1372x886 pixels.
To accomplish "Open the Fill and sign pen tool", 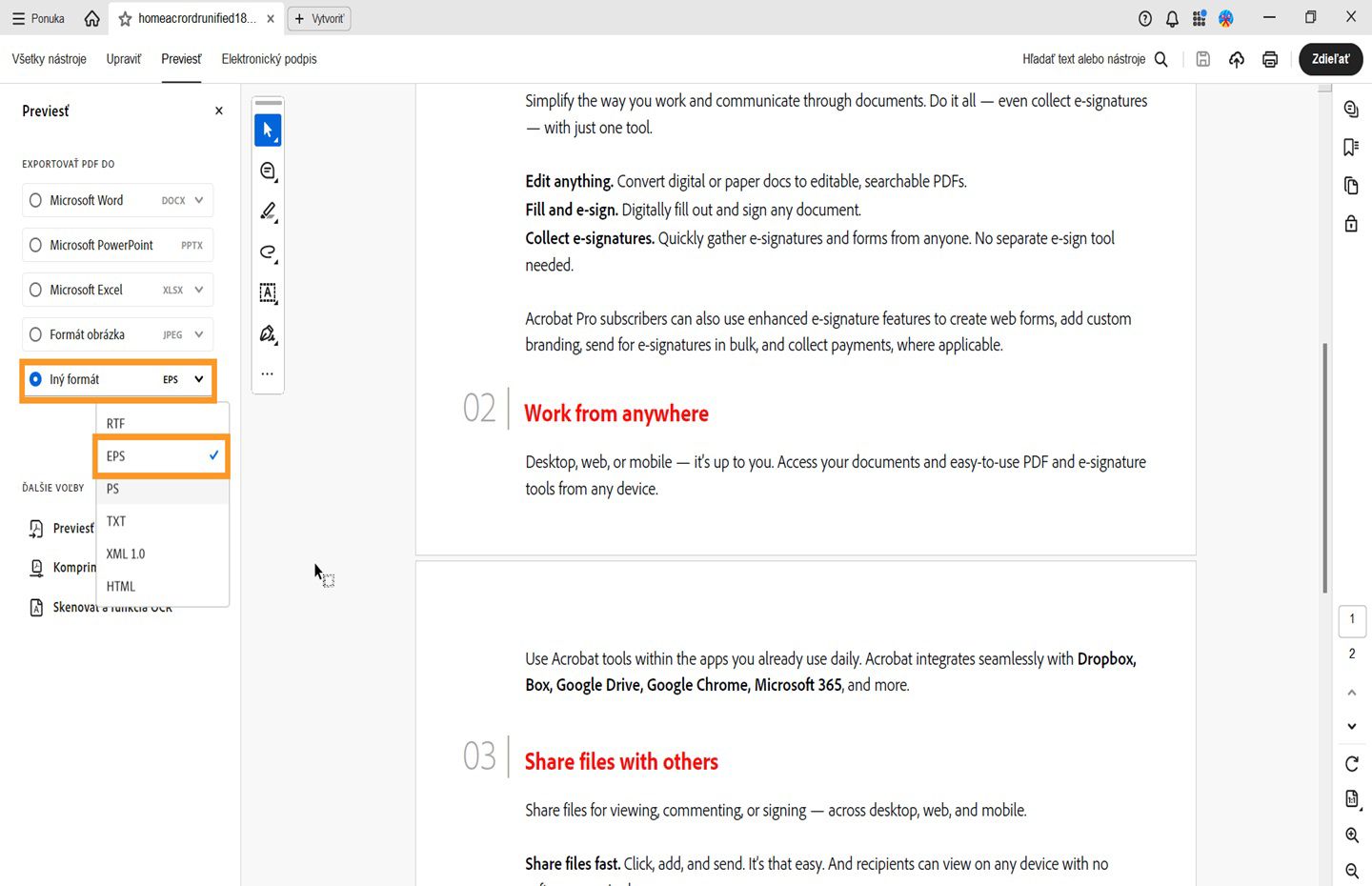I will (x=268, y=334).
